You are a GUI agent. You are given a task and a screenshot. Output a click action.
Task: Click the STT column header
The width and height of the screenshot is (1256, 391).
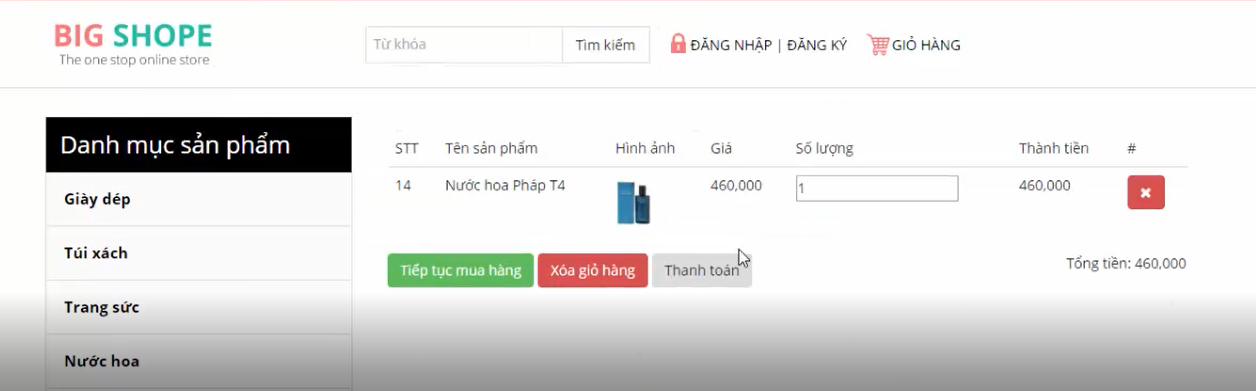click(407, 148)
